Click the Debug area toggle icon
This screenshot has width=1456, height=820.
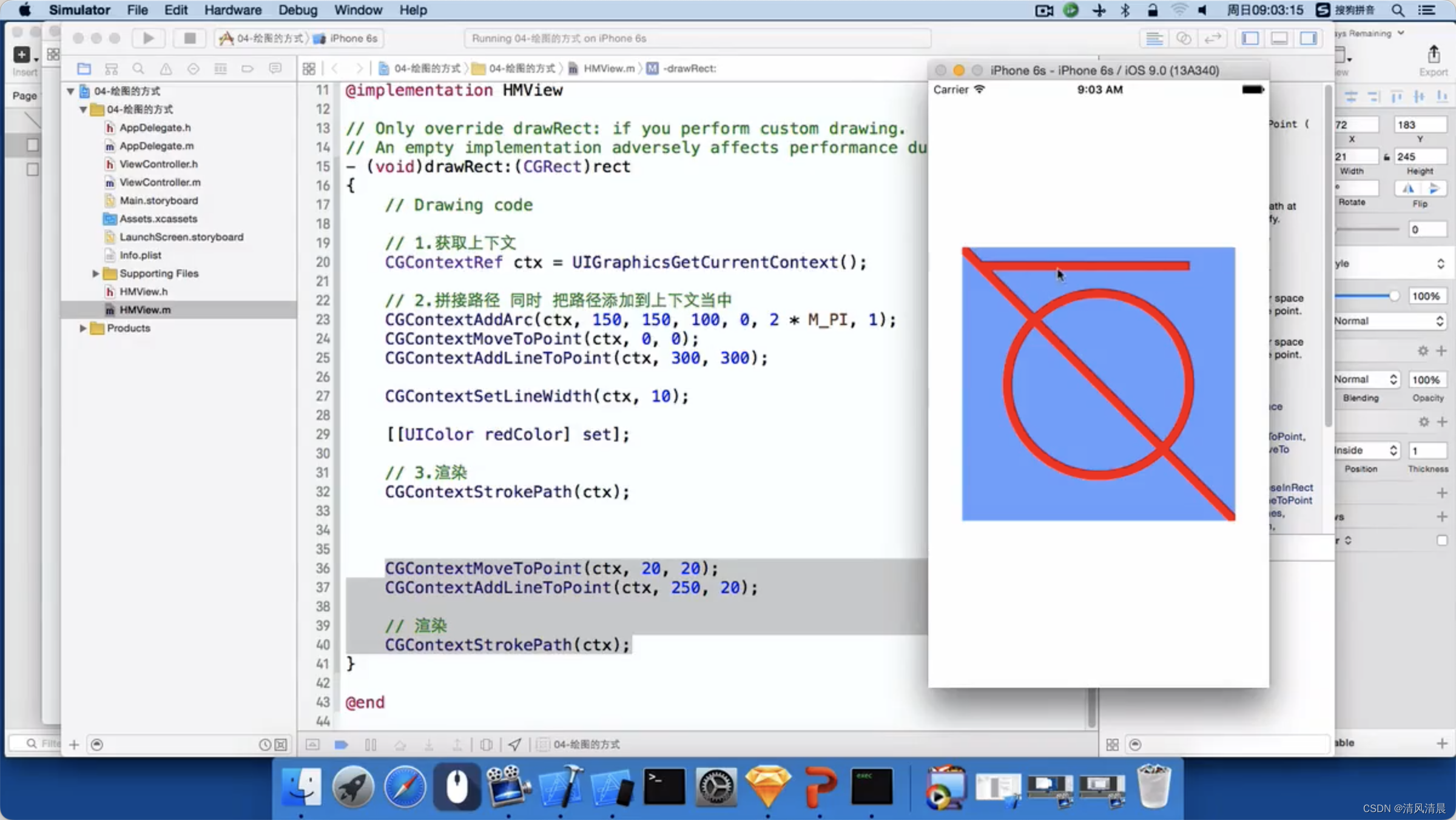(1279, 38)
